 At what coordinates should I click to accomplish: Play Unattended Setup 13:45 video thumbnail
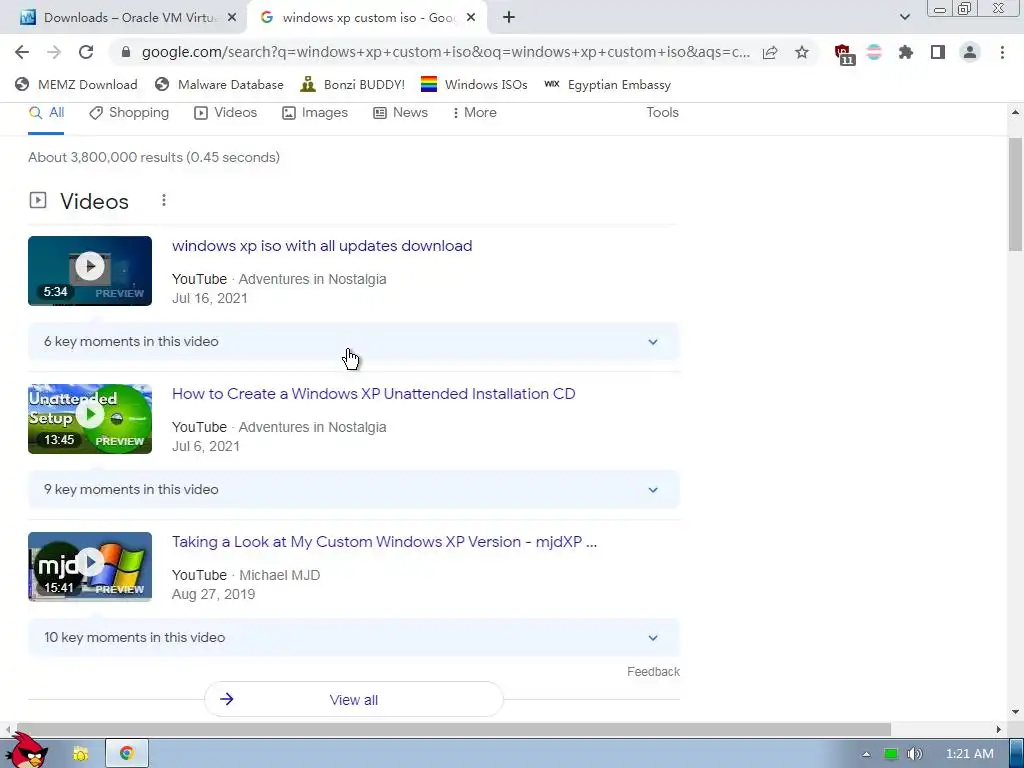90,419
